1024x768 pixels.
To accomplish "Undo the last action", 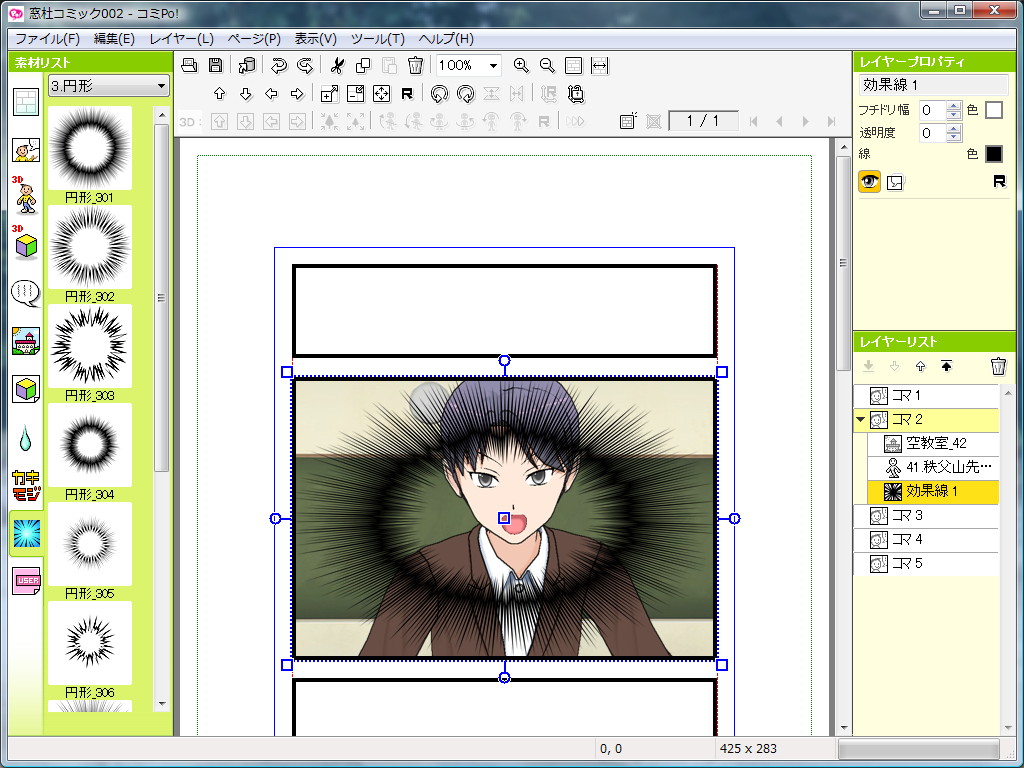I will pos(279,65).
